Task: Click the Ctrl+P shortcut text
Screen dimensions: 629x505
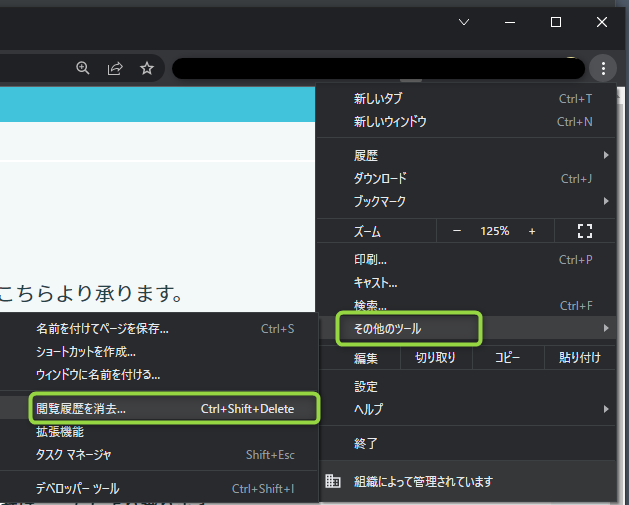Action: point(576,260)
